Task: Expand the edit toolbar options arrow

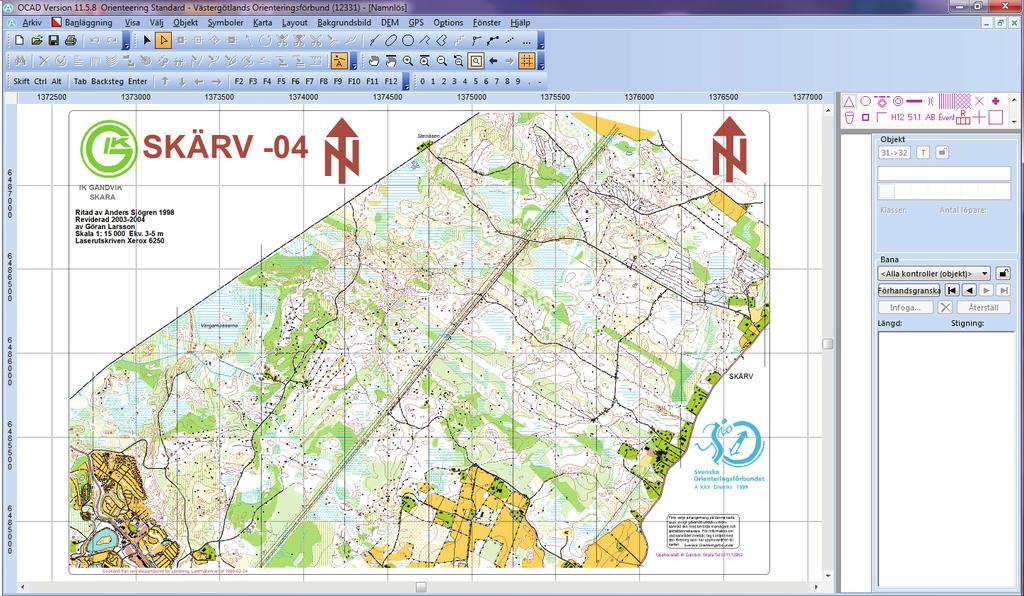Action: (354, 62)
